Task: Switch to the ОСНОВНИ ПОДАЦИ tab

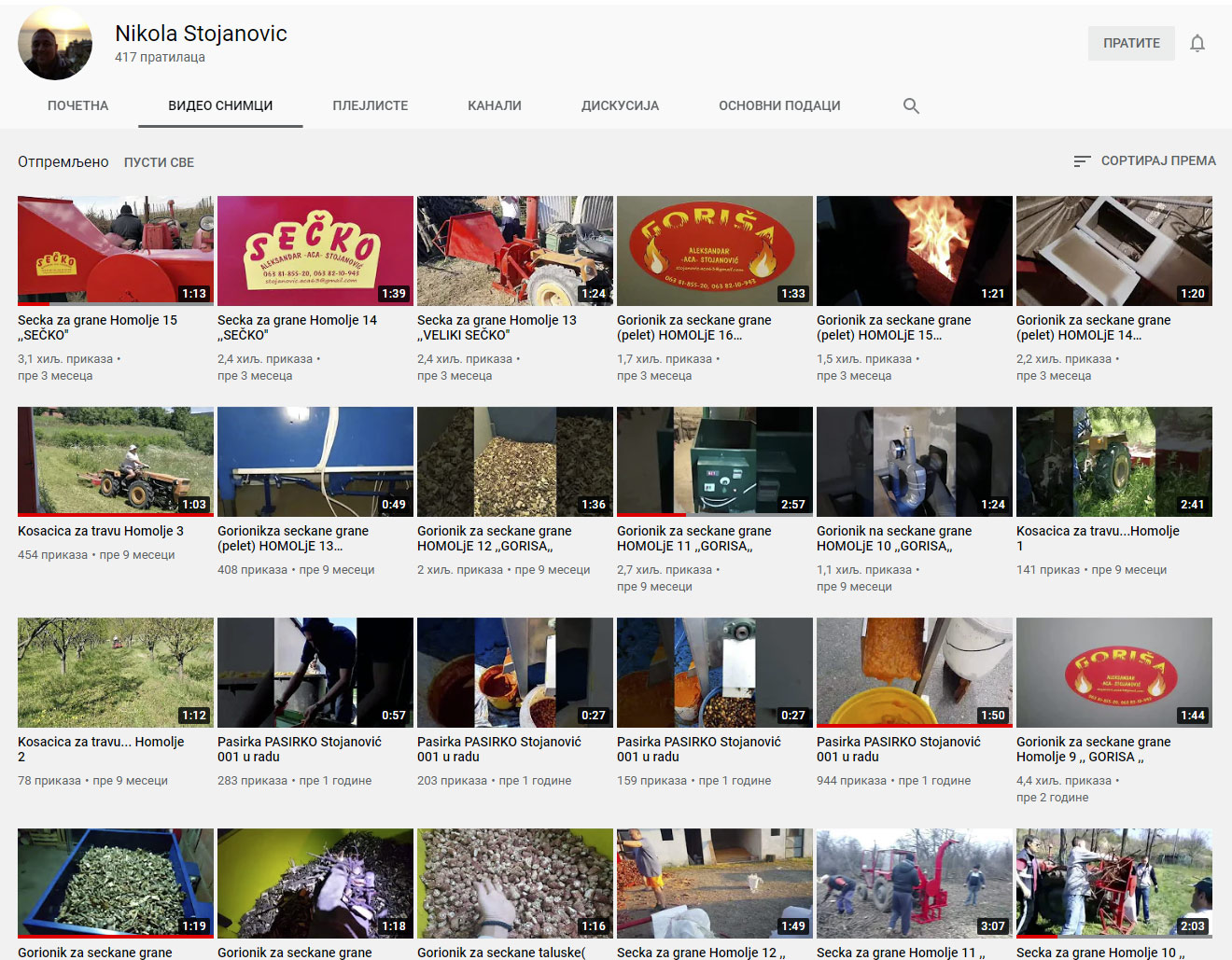Action: tap(779, 105)
